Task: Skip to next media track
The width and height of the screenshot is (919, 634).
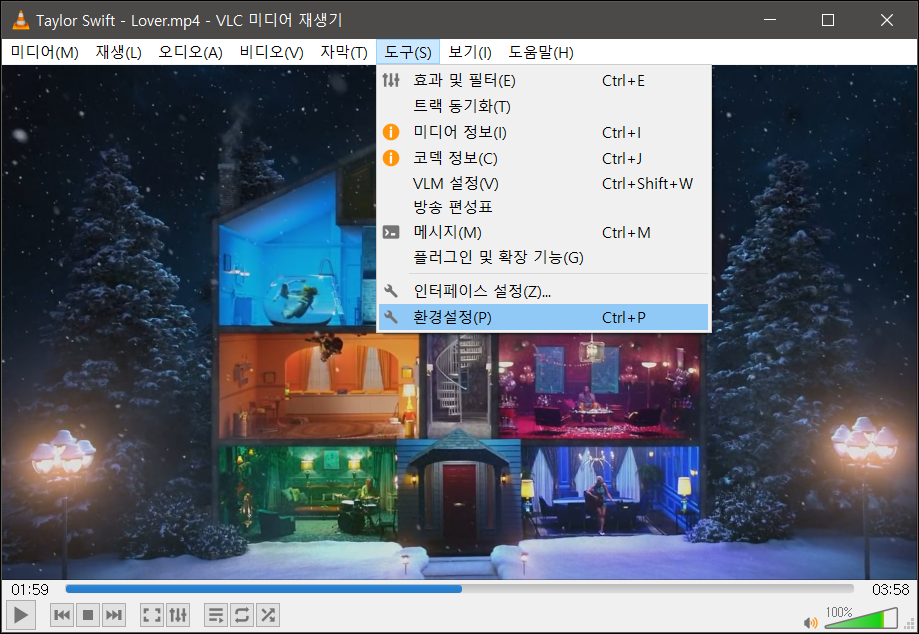Action: (114, 615)
